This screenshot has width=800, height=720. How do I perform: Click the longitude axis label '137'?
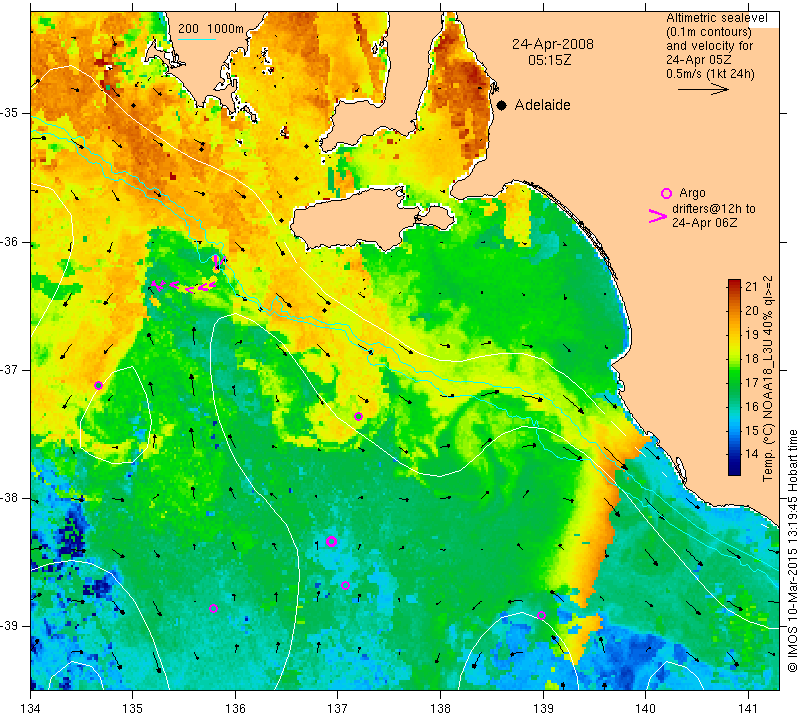point(338,708)
